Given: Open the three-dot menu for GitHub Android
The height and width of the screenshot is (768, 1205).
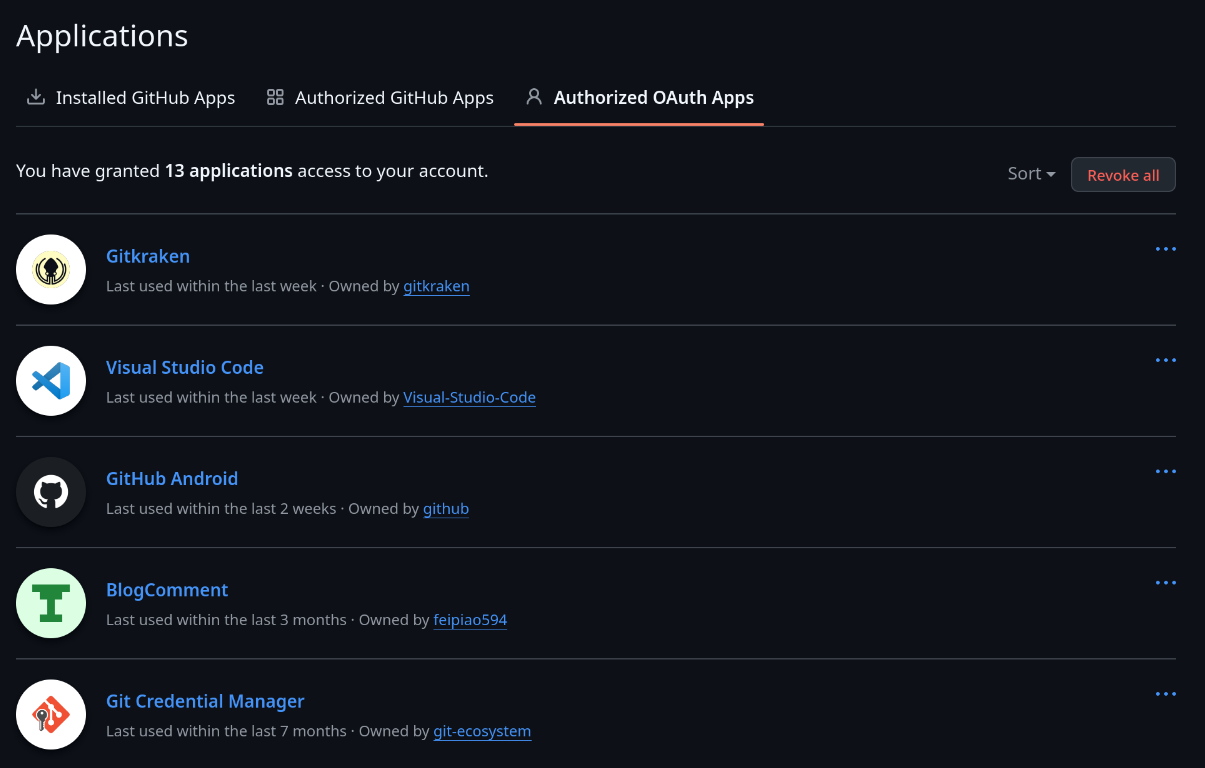Looking at the screenshot, I should 1165,471.
